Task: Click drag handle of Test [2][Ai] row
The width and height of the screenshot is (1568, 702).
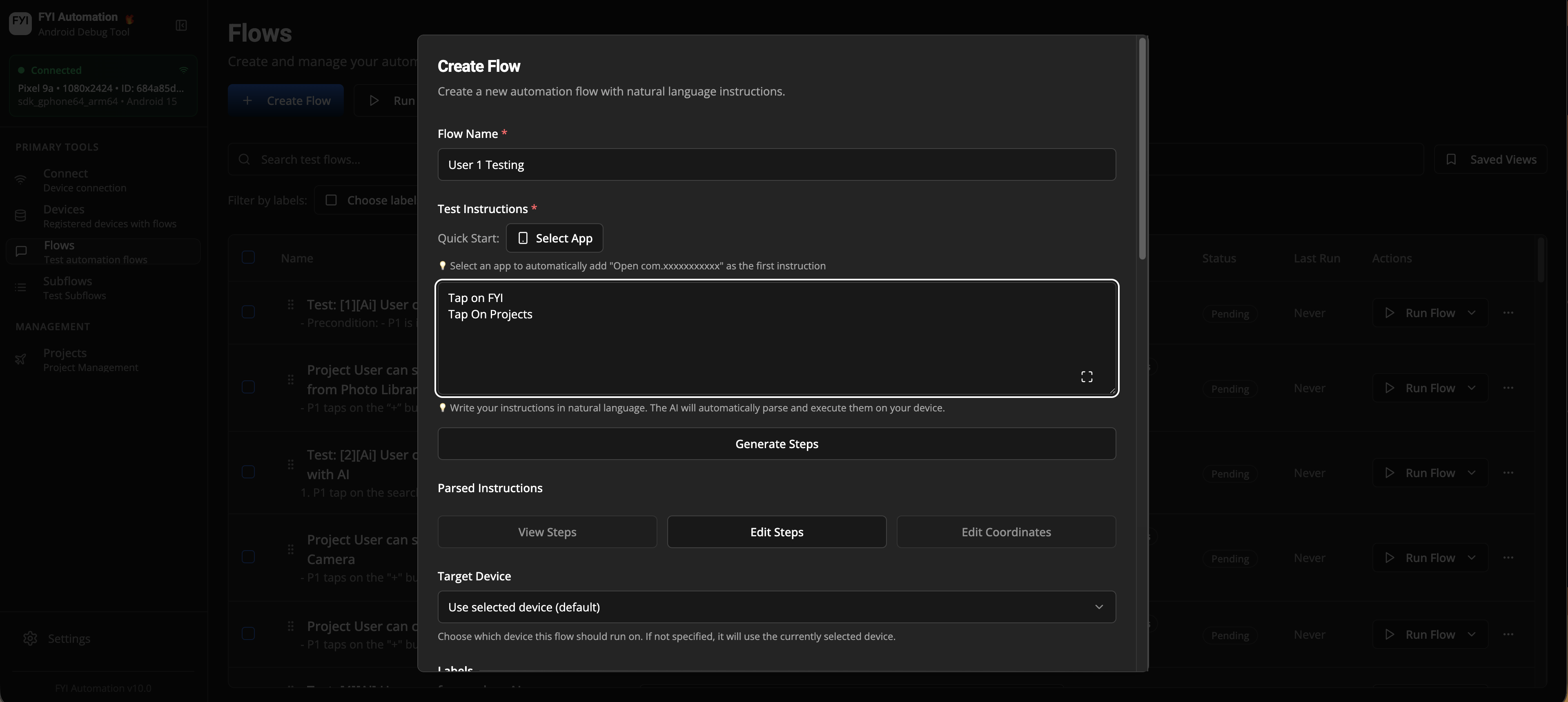Action: (290, 464)
